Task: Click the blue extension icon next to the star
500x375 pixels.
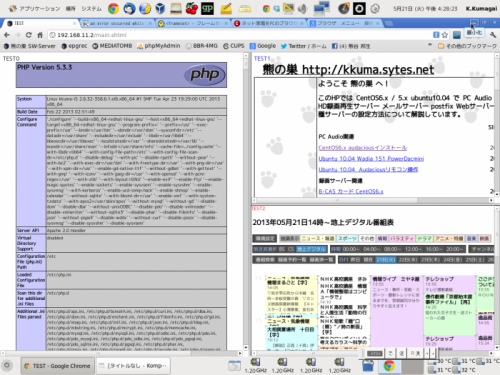Action: [x=457, y=35]
